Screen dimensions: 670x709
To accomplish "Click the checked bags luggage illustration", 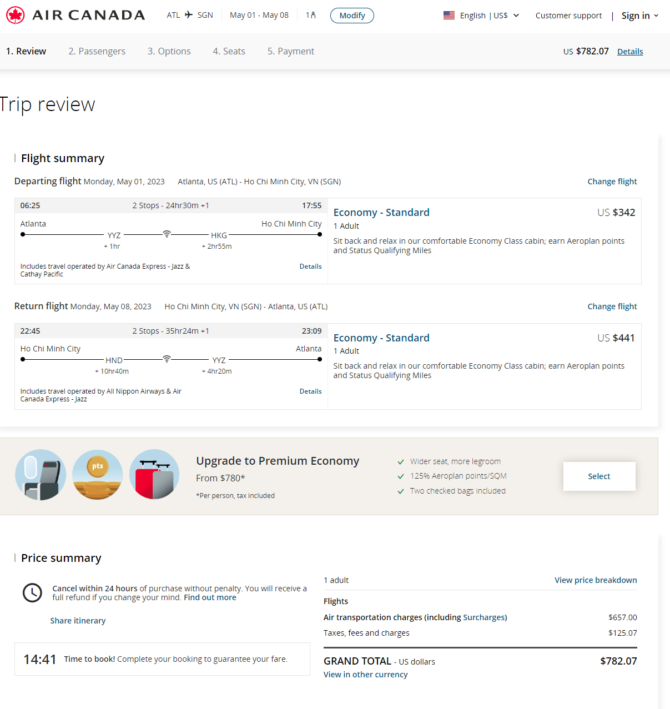I will coord(154,474).
